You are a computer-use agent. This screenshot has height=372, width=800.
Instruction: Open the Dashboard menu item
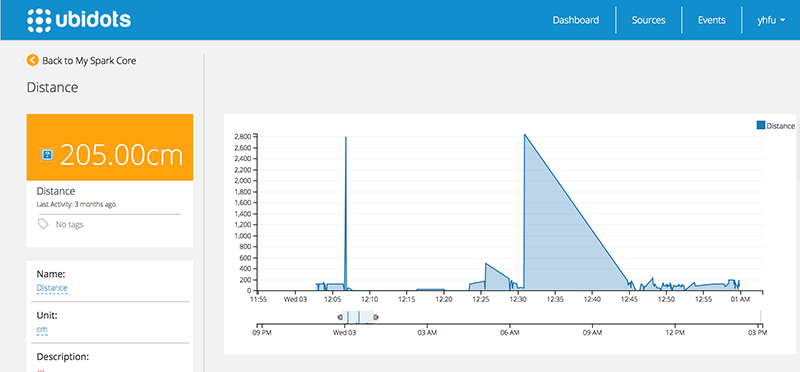pyautogui.click(x=576, y=20)
